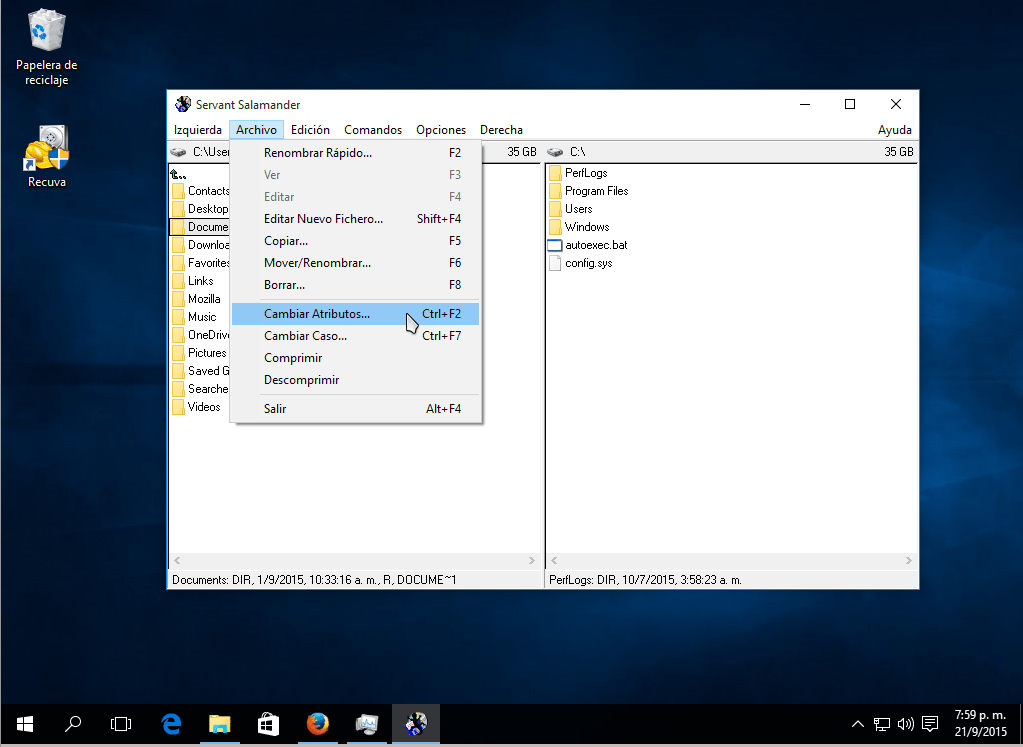1023x747 pixels.
Task: Click the left panel scrollbar left arrow
Action: click(x=177, y=560)
